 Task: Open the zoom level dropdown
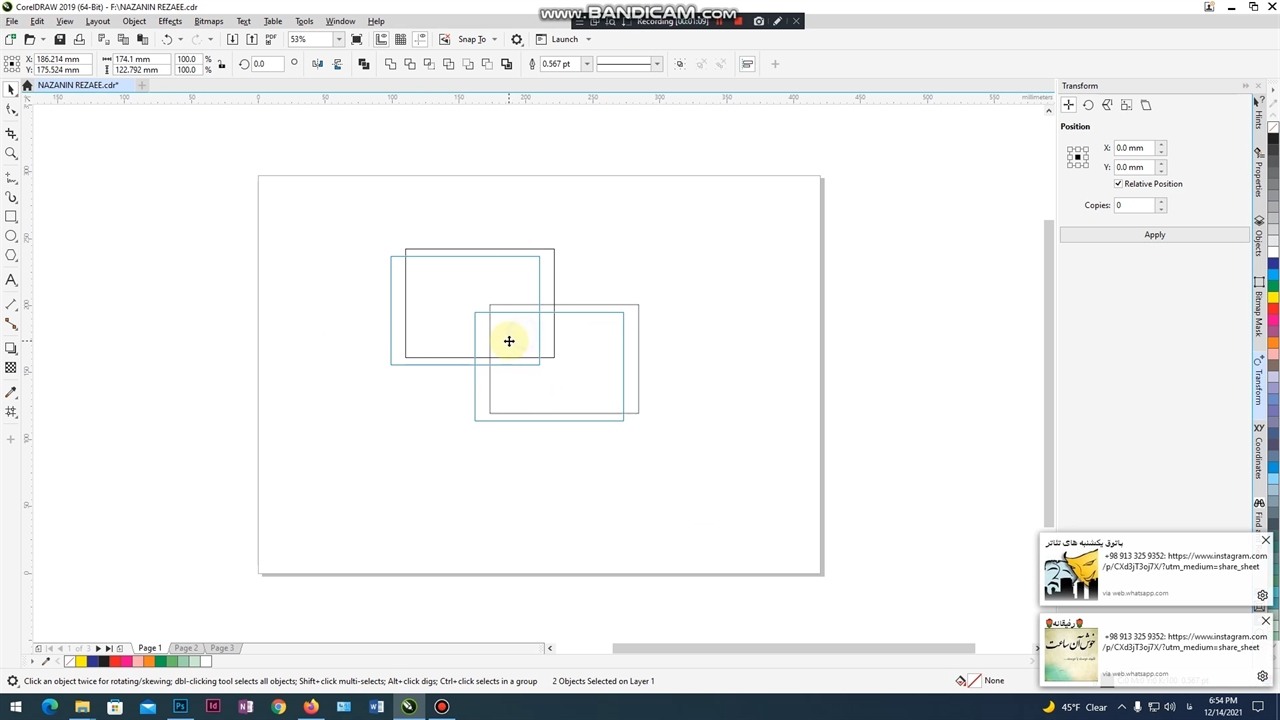pyautogui.click(x=339, y=40)
